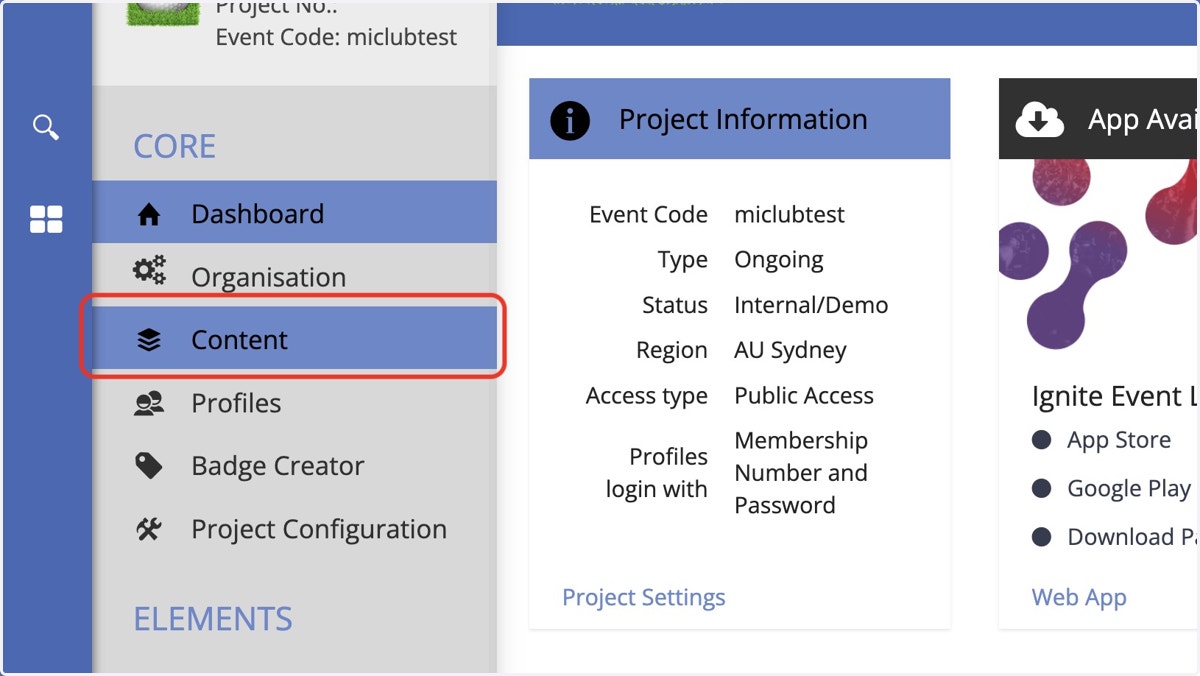This screenshot has width=1200, height=676.
Task: Click the 'AU Sydney' Region value
Action: tap(790, 351)
